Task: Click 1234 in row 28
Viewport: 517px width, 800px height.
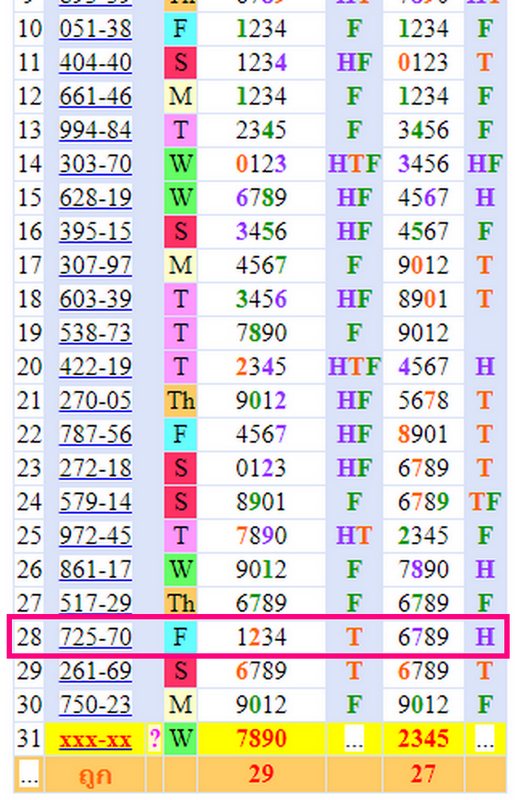Action: (261, 637)
